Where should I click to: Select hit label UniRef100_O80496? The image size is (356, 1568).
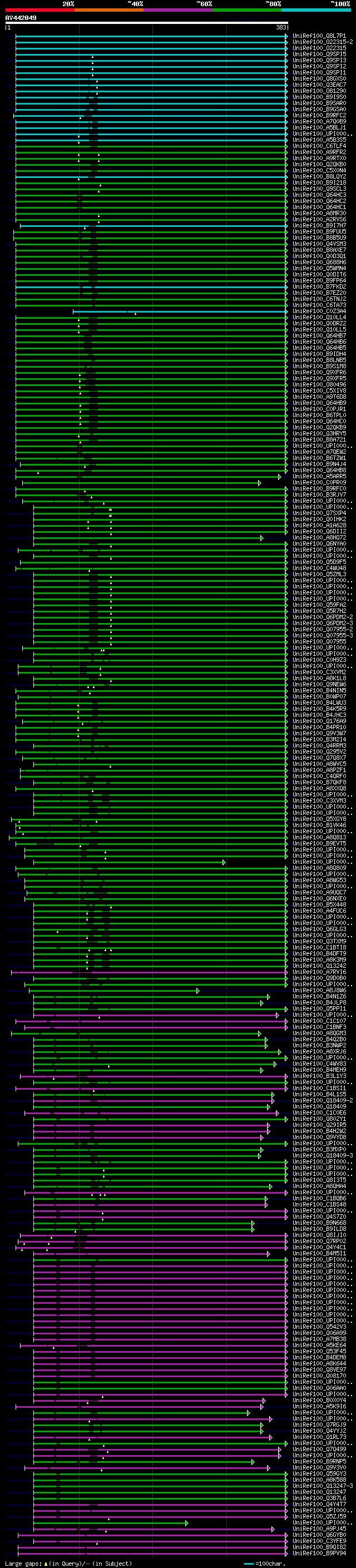pyautogui.click(x=319, y=385)
